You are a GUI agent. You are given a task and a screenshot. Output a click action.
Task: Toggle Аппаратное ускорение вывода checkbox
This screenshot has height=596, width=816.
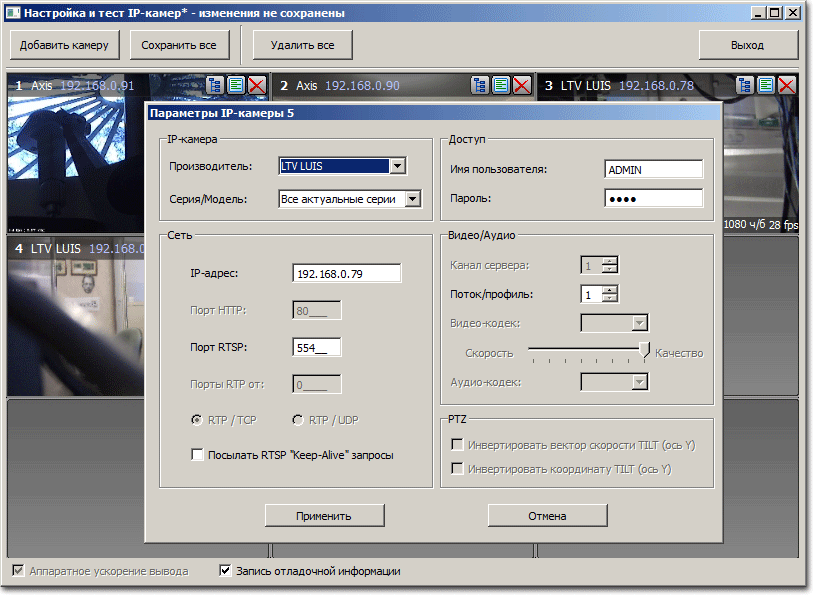click(x=18, y=570)
